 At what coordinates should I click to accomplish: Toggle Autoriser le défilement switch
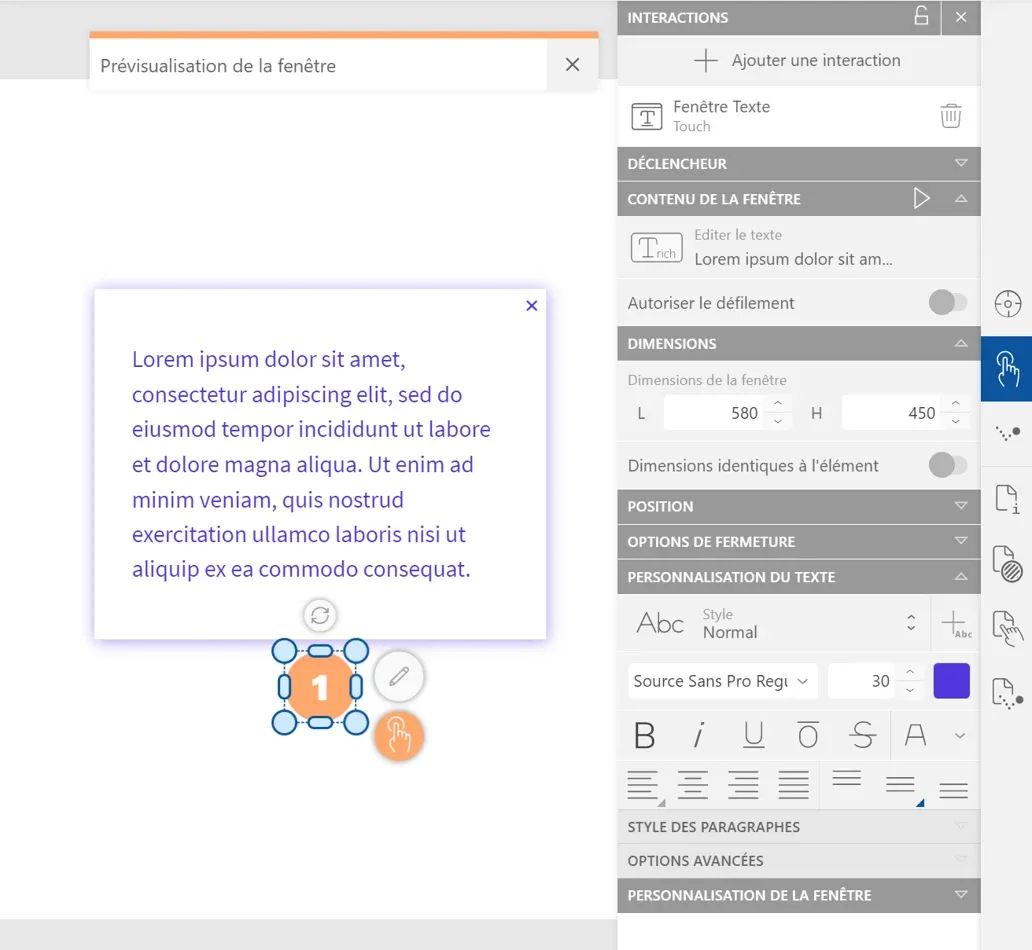947,302
